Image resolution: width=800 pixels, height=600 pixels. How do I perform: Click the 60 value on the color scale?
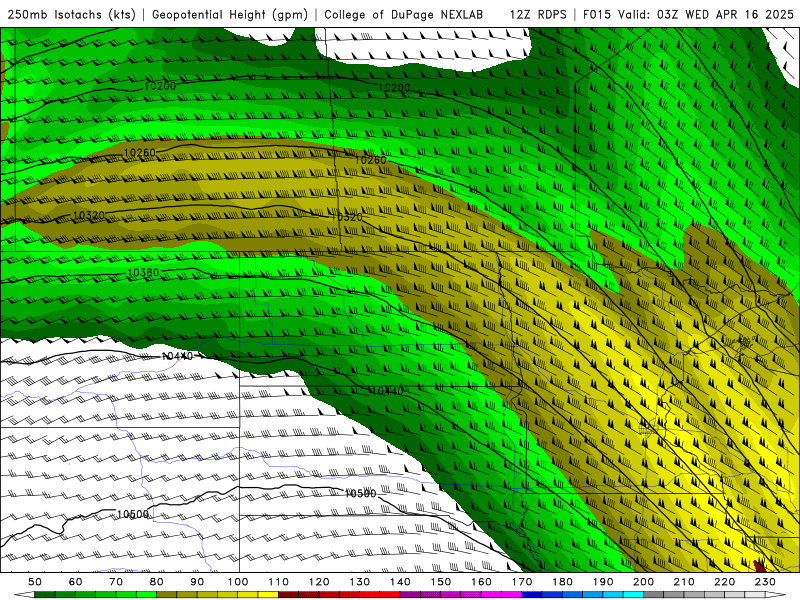tap(76, 582)
